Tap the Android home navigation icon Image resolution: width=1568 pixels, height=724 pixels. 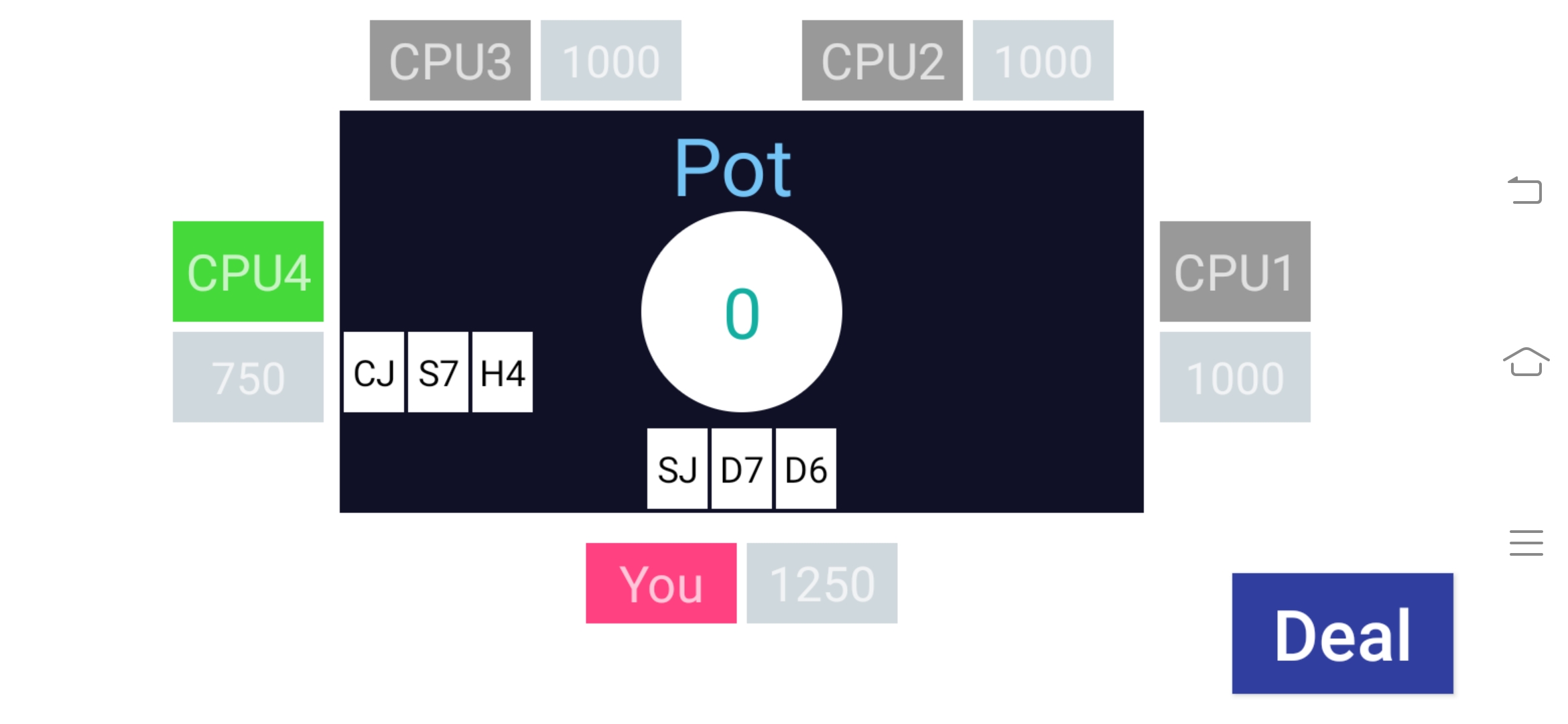(1526, 363)
